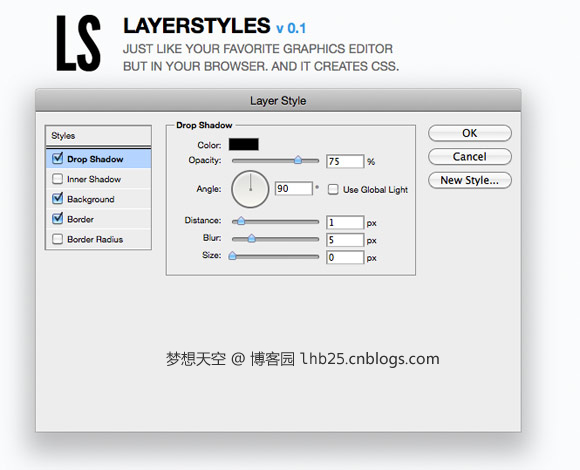Click the angle dial control
The height and width of the screenshot is (470, 580).
(250, 189)
